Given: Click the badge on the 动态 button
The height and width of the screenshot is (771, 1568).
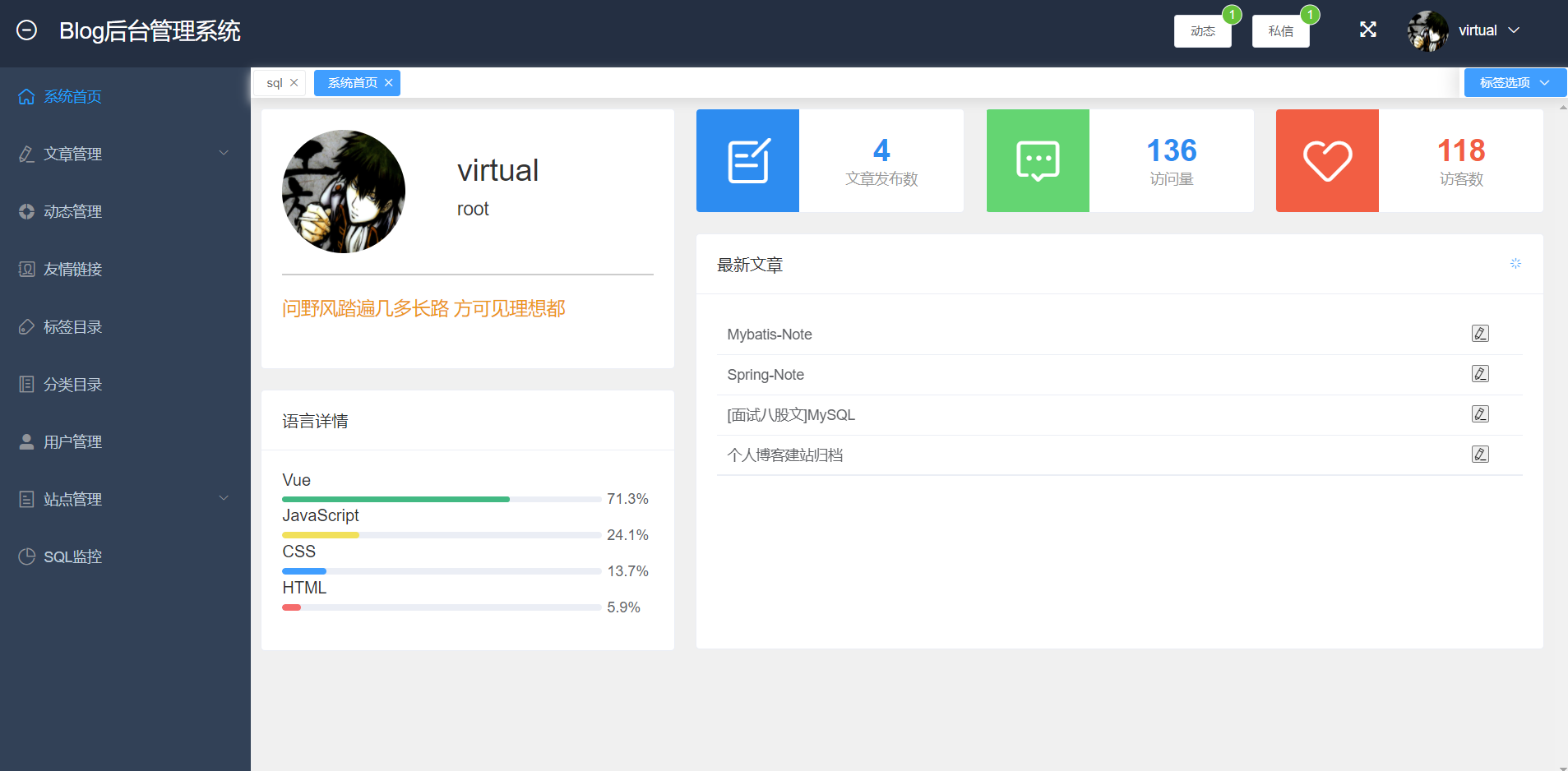Looking at the screenshot, I should tap(1232, 15).
